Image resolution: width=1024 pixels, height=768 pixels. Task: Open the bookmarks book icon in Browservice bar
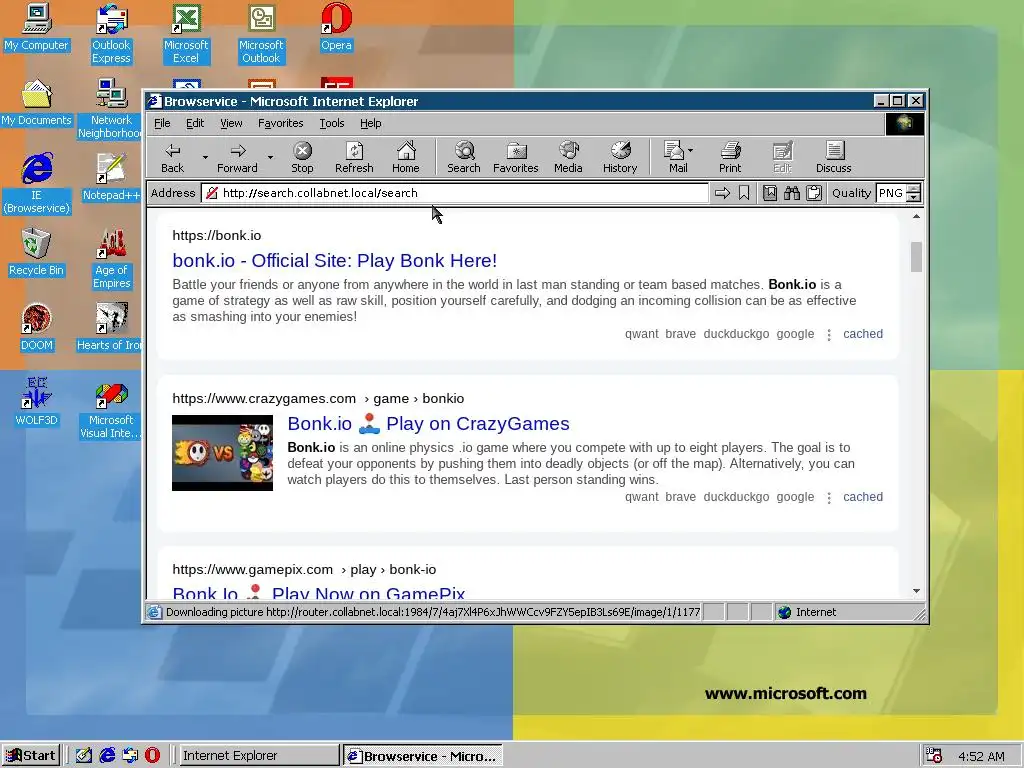coord(770,193)
